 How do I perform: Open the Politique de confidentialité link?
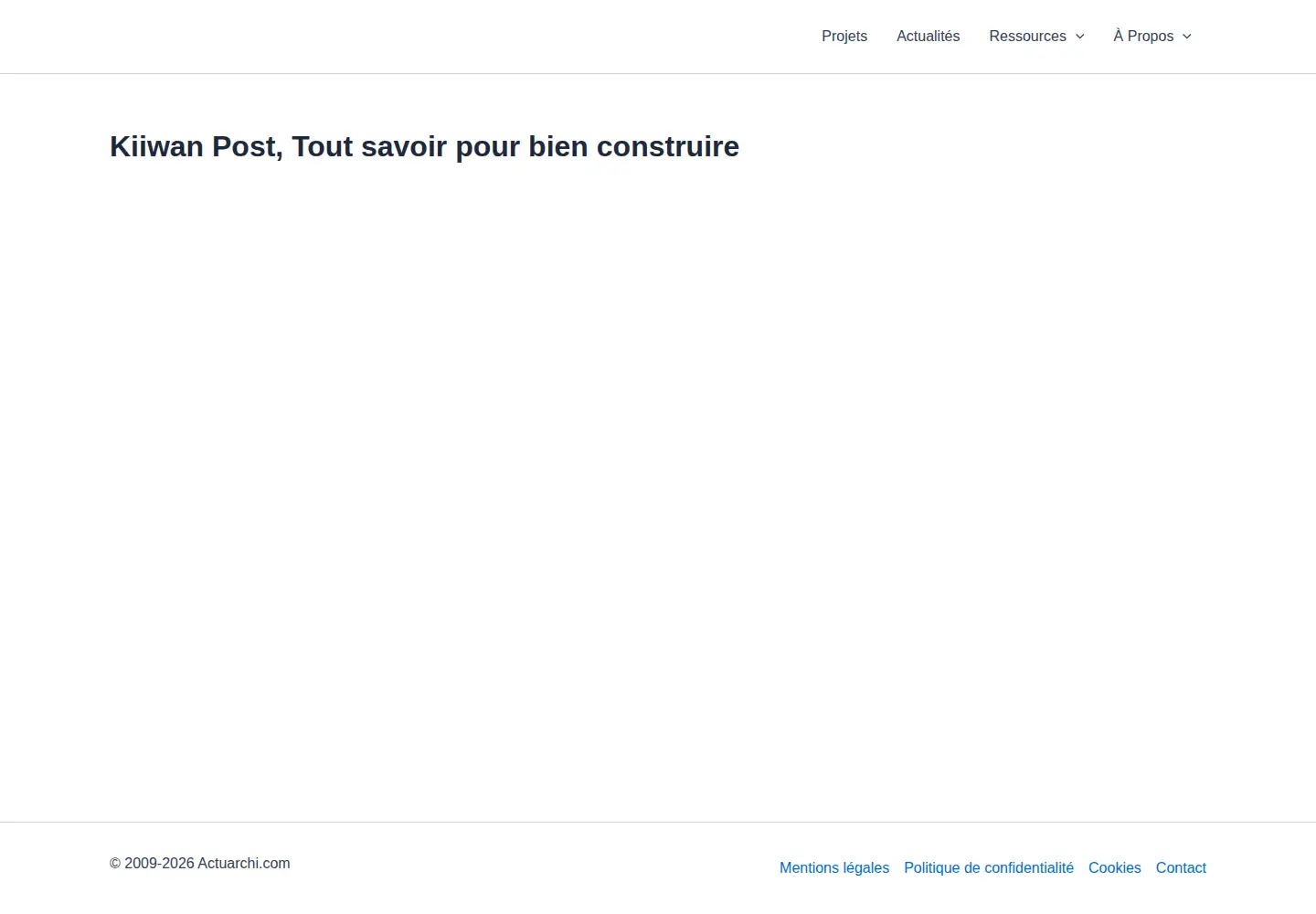tap(989, 868)
